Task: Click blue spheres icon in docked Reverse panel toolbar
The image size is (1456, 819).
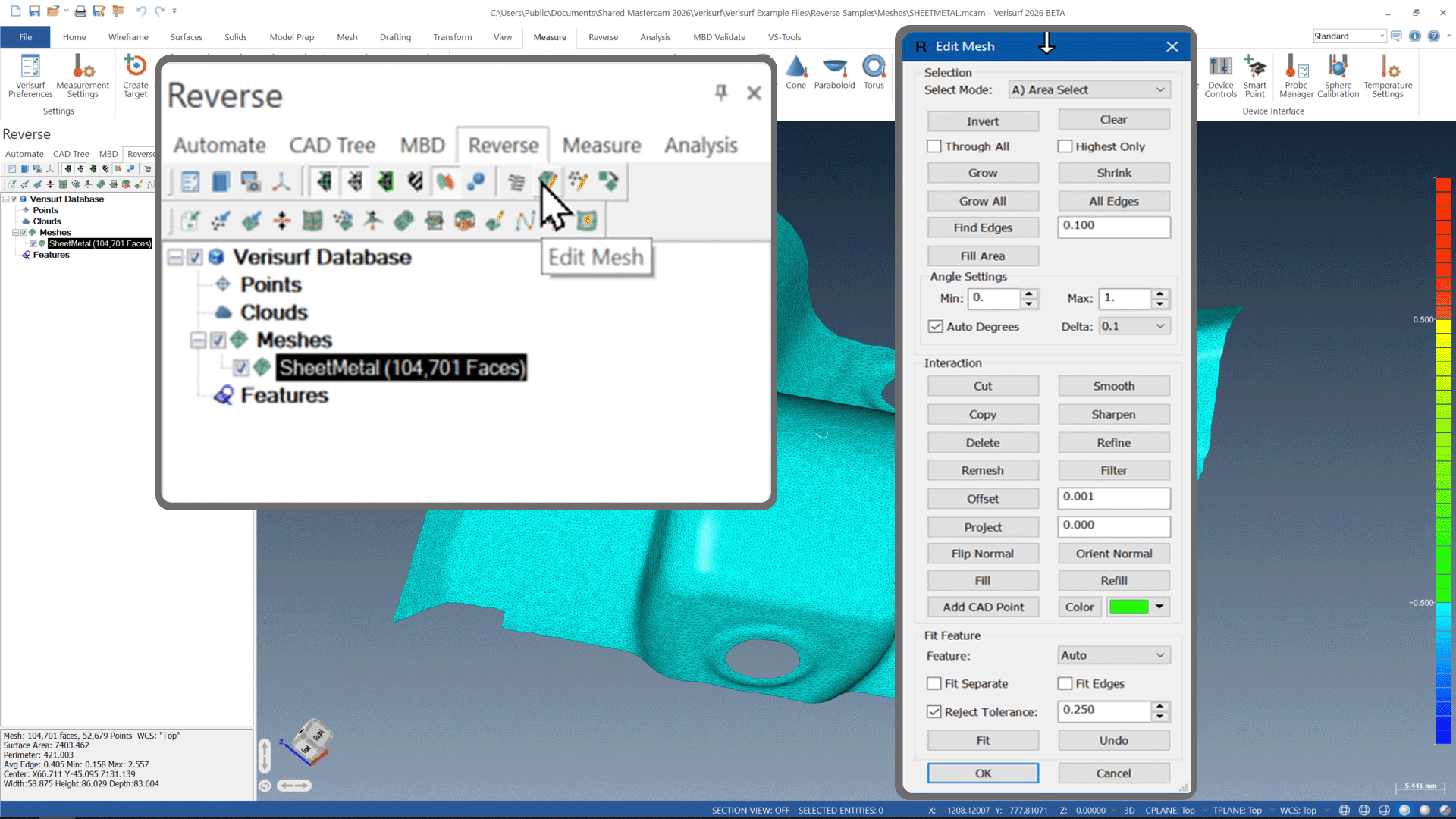Action: (x=130, y=168)
